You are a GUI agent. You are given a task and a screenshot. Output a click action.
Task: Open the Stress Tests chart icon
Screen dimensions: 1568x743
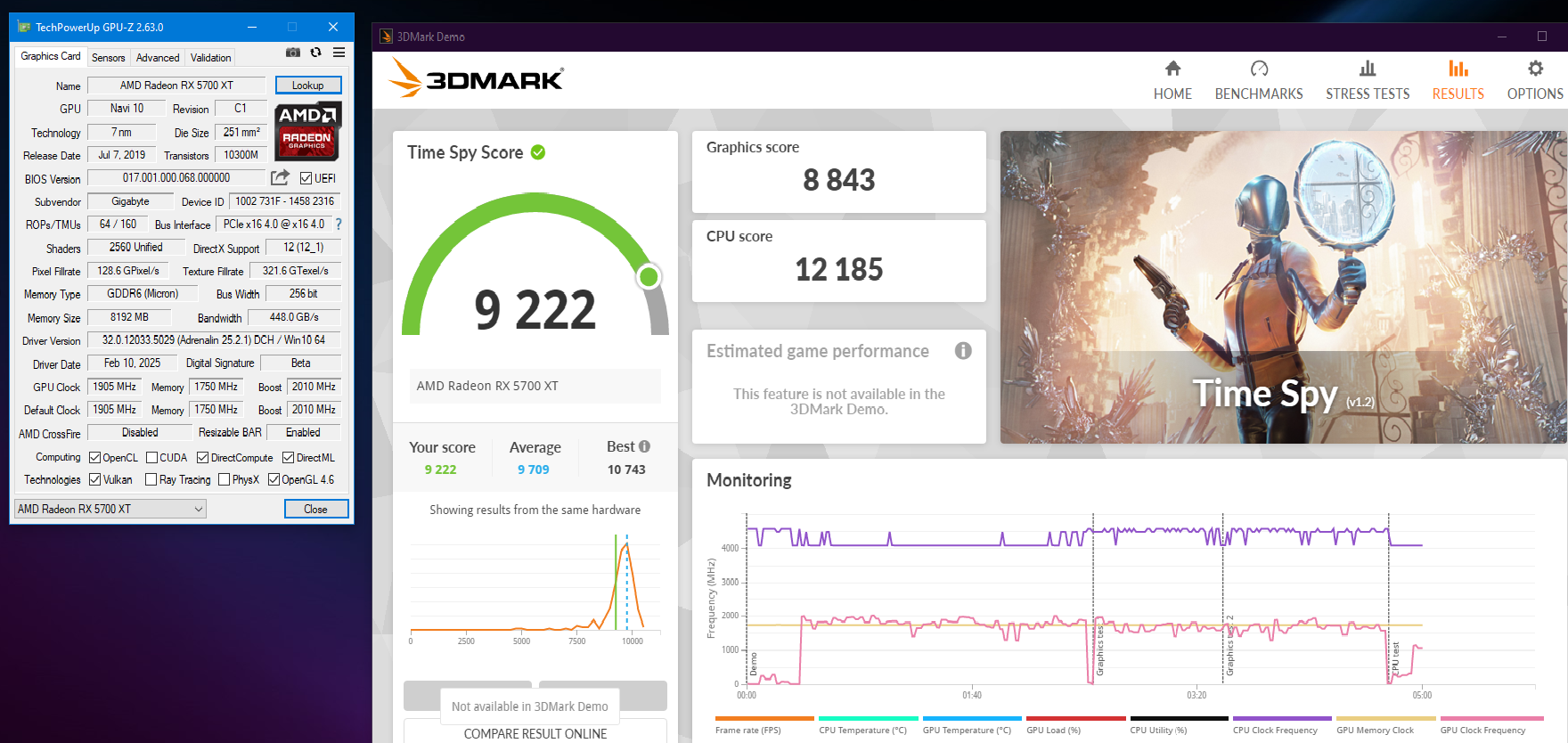1368,69
